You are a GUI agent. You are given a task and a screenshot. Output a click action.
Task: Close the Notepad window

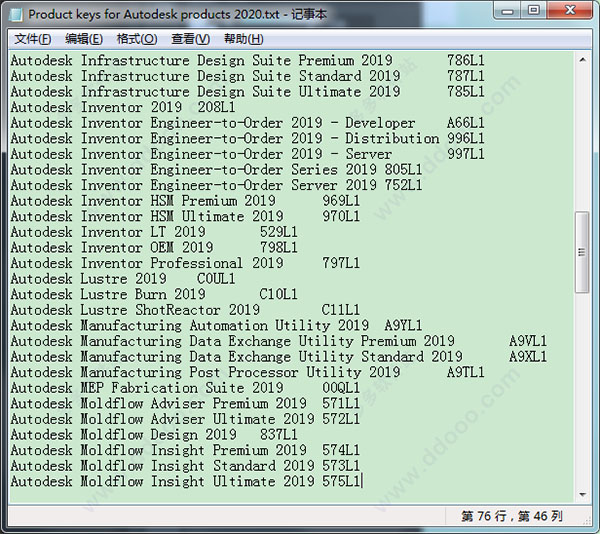pos(570,10)
